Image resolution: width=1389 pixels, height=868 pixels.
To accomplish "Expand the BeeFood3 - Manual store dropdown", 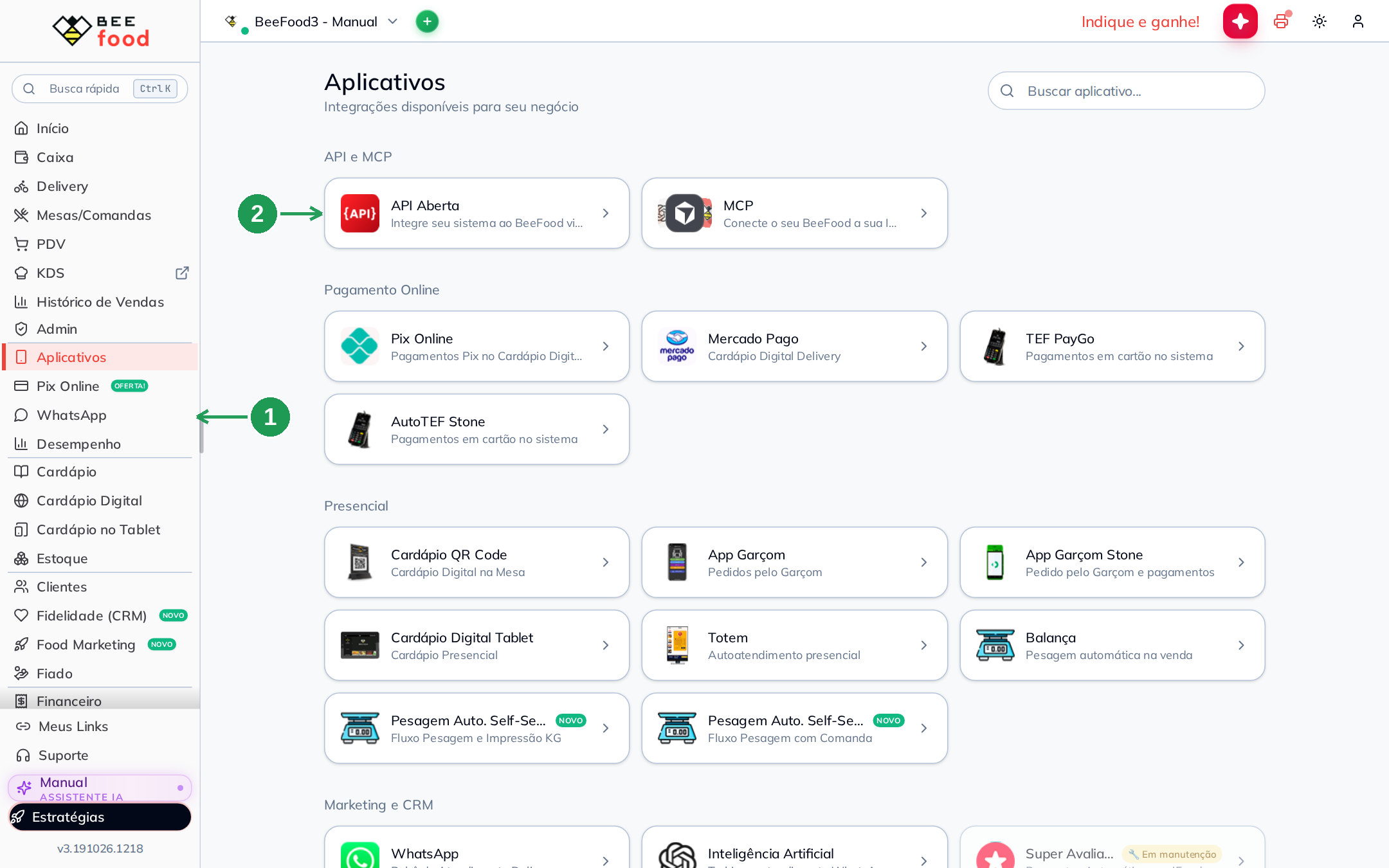I will click(311, 21).
